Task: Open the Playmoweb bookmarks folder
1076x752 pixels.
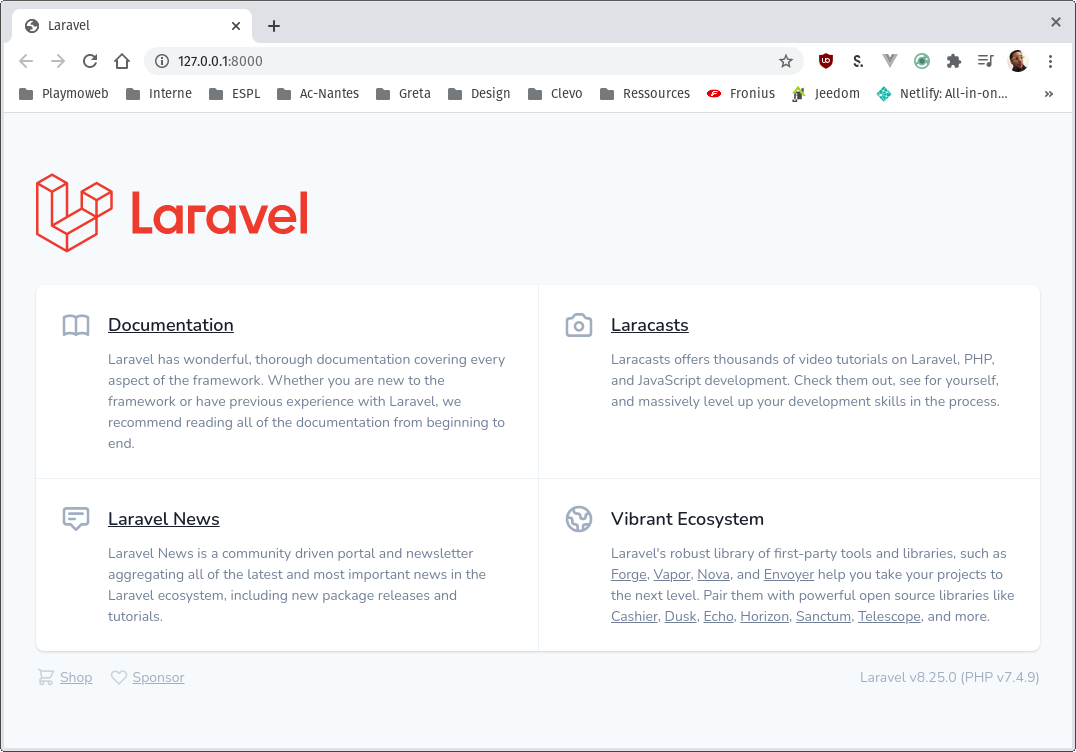Action: (62, 93)
